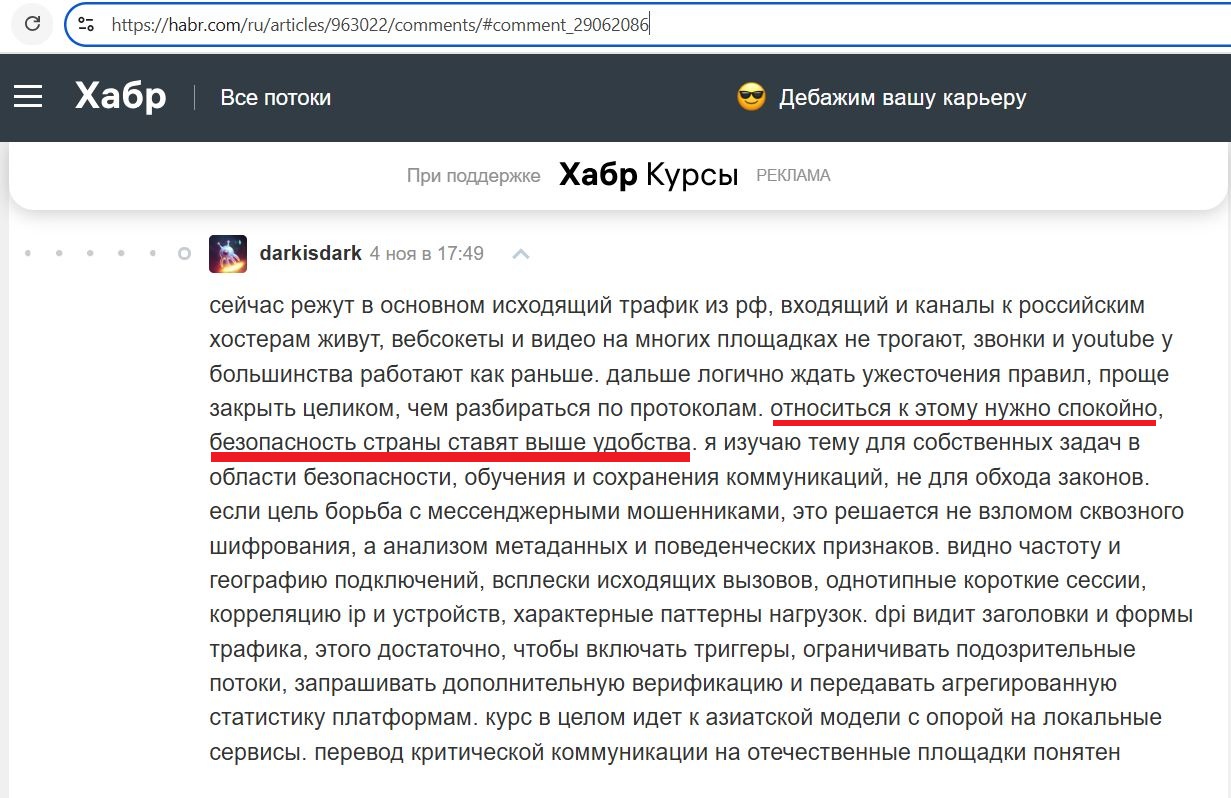1231x798 pixels.
Task: Click underlined phrase безопасность страны ставят выше удобства
Action: tap(450, 442)
